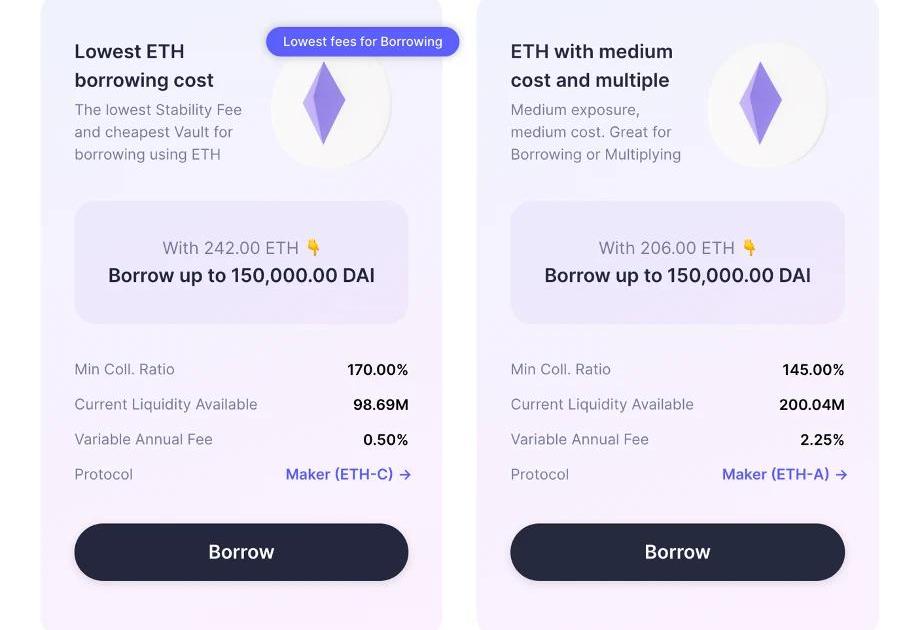Viewport: 904px width, 630px height.
Task: Click the 0.50% Variable Annual Fee value
Action: tap(386, 440)
